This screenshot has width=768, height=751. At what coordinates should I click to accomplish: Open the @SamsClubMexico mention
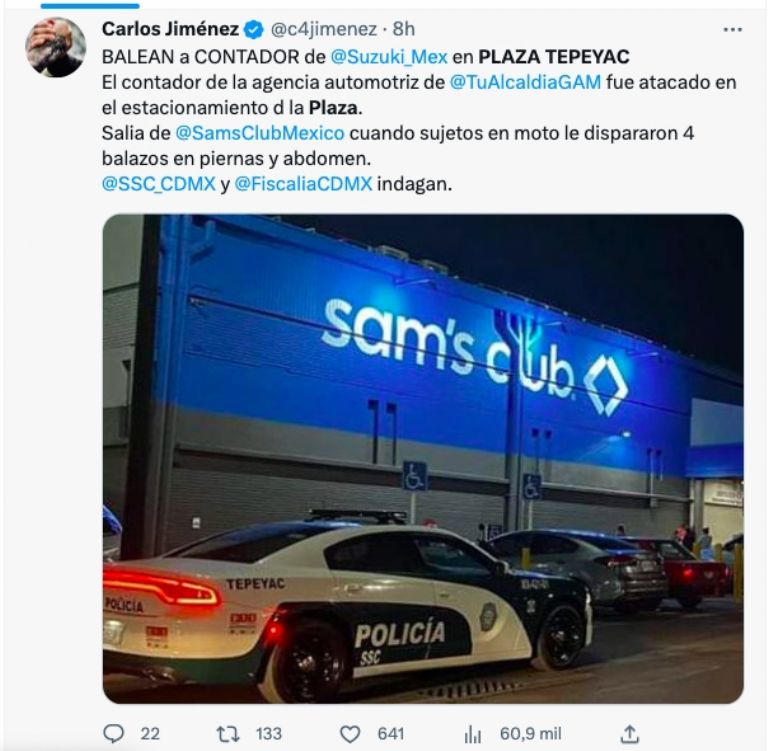point(260,133)
